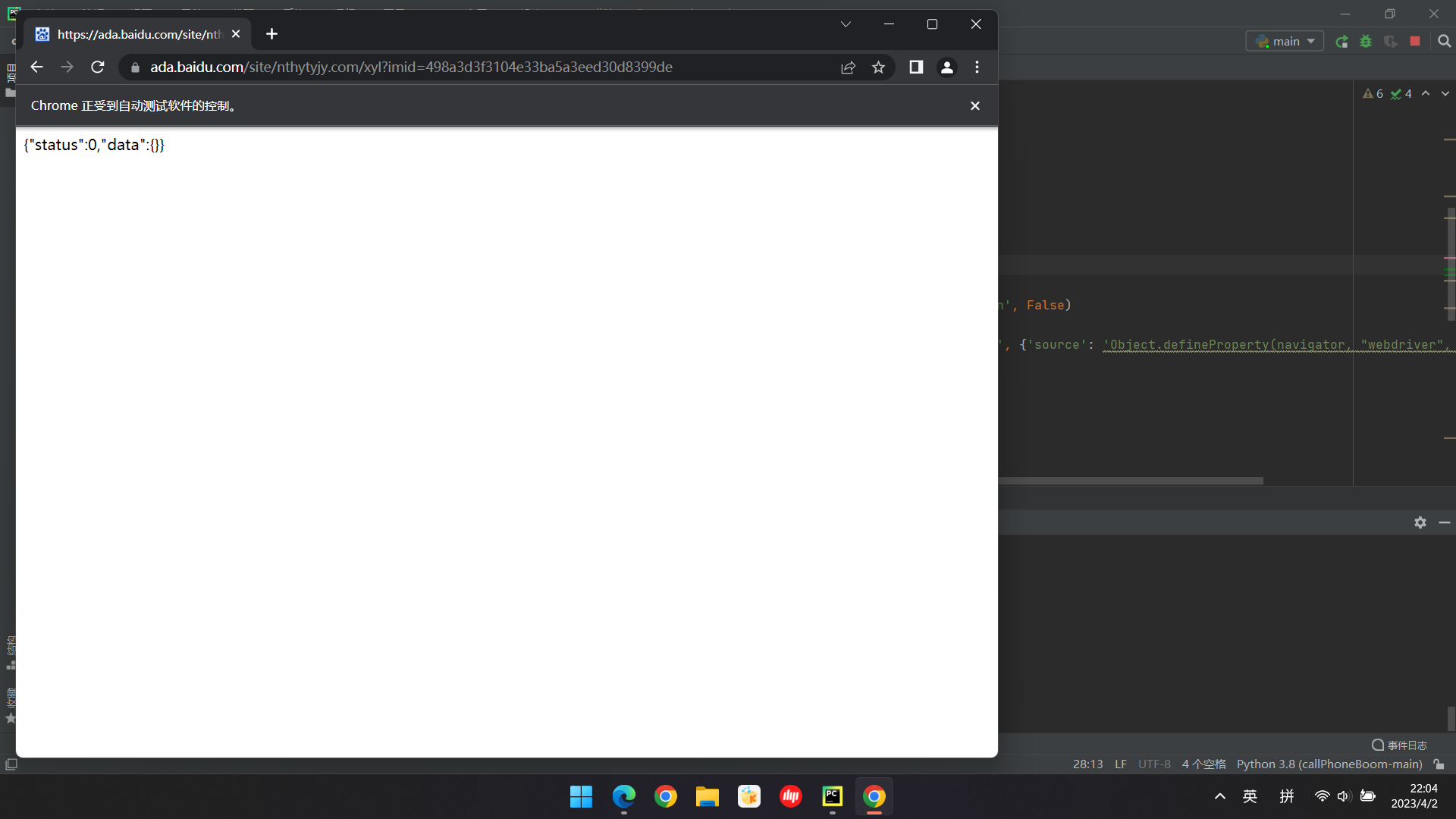Open the 'main' run configuration dropdown
The image size is (1456, 819).
(x=1285, y=41)
